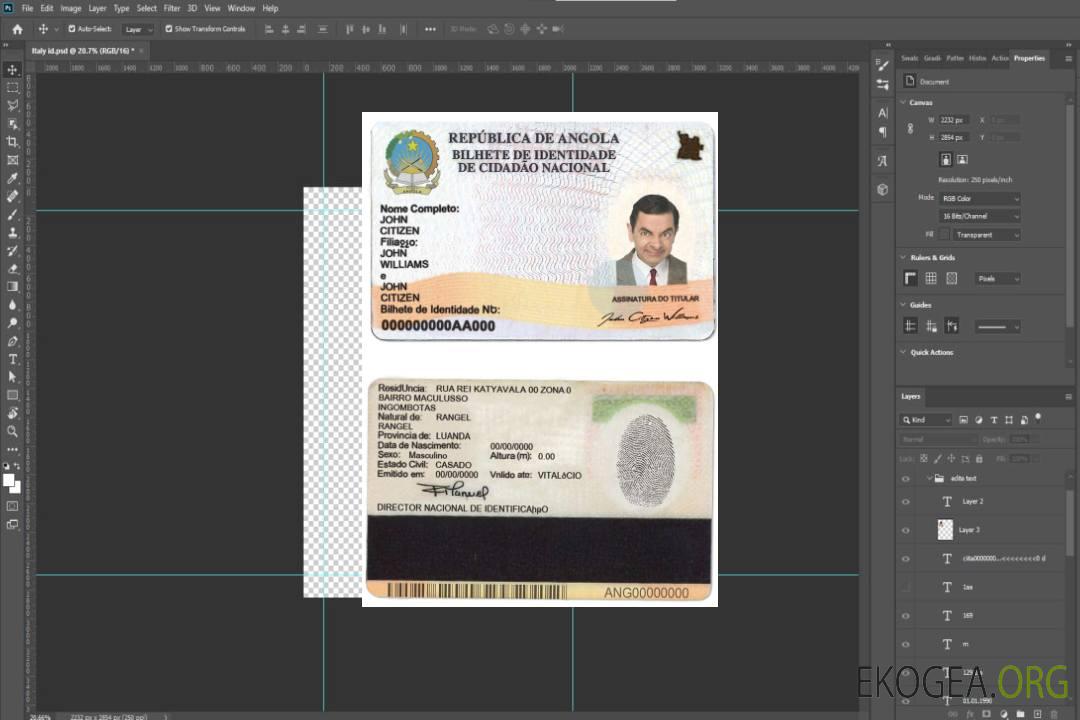
Task: Open the Image menu
Action: 70,8
